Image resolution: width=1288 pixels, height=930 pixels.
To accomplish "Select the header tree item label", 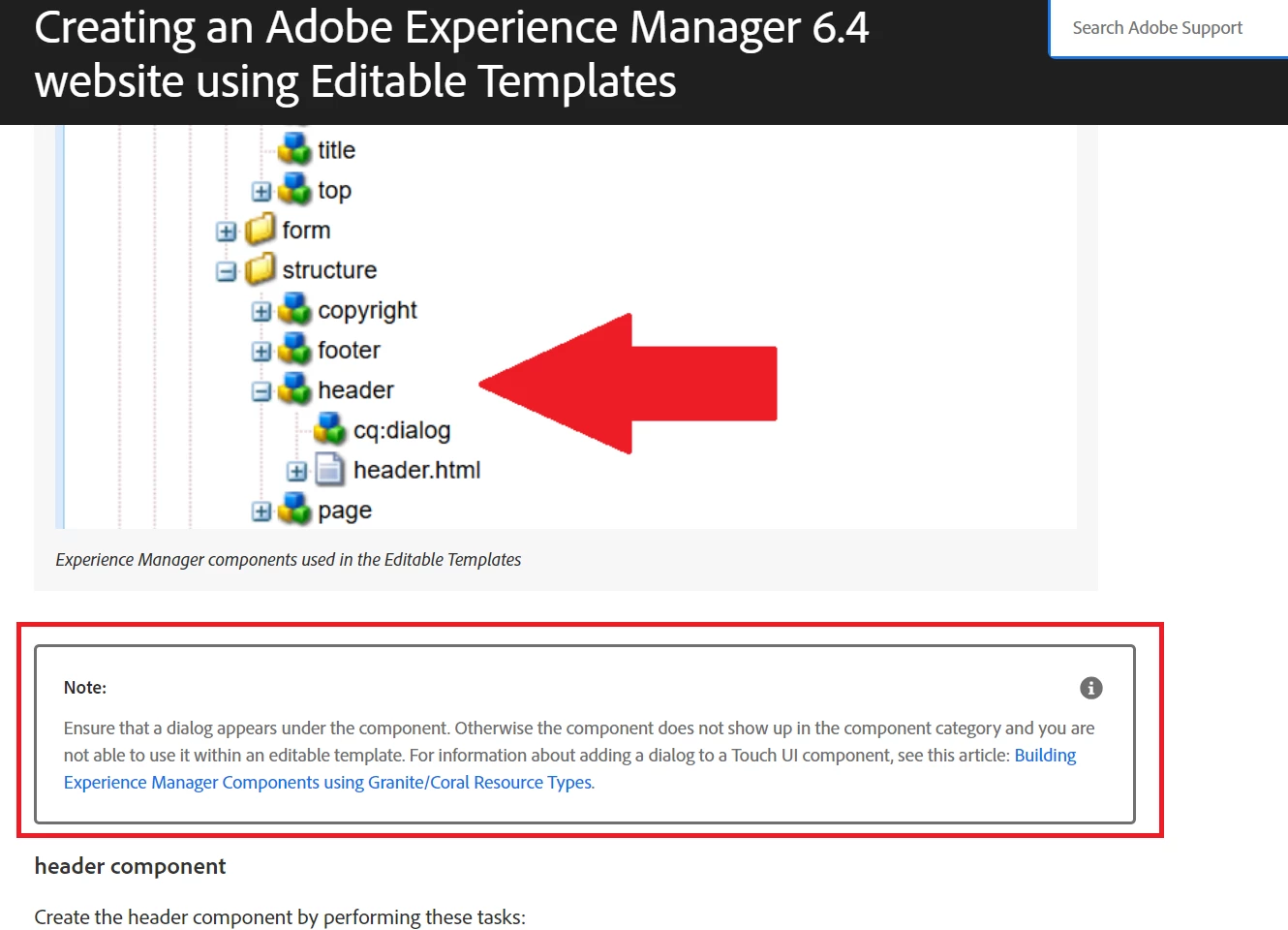I will (x=356, y=389).
